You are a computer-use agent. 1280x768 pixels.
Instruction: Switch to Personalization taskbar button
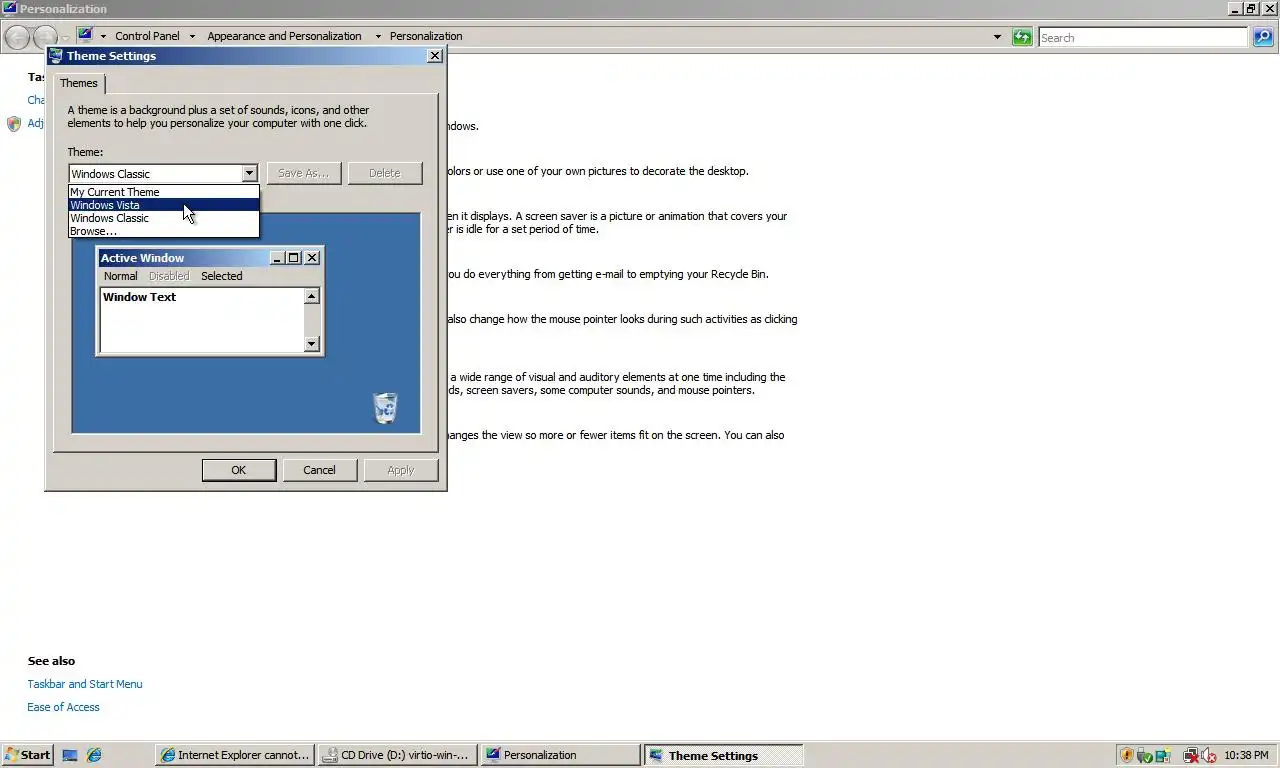pos(560,755)
